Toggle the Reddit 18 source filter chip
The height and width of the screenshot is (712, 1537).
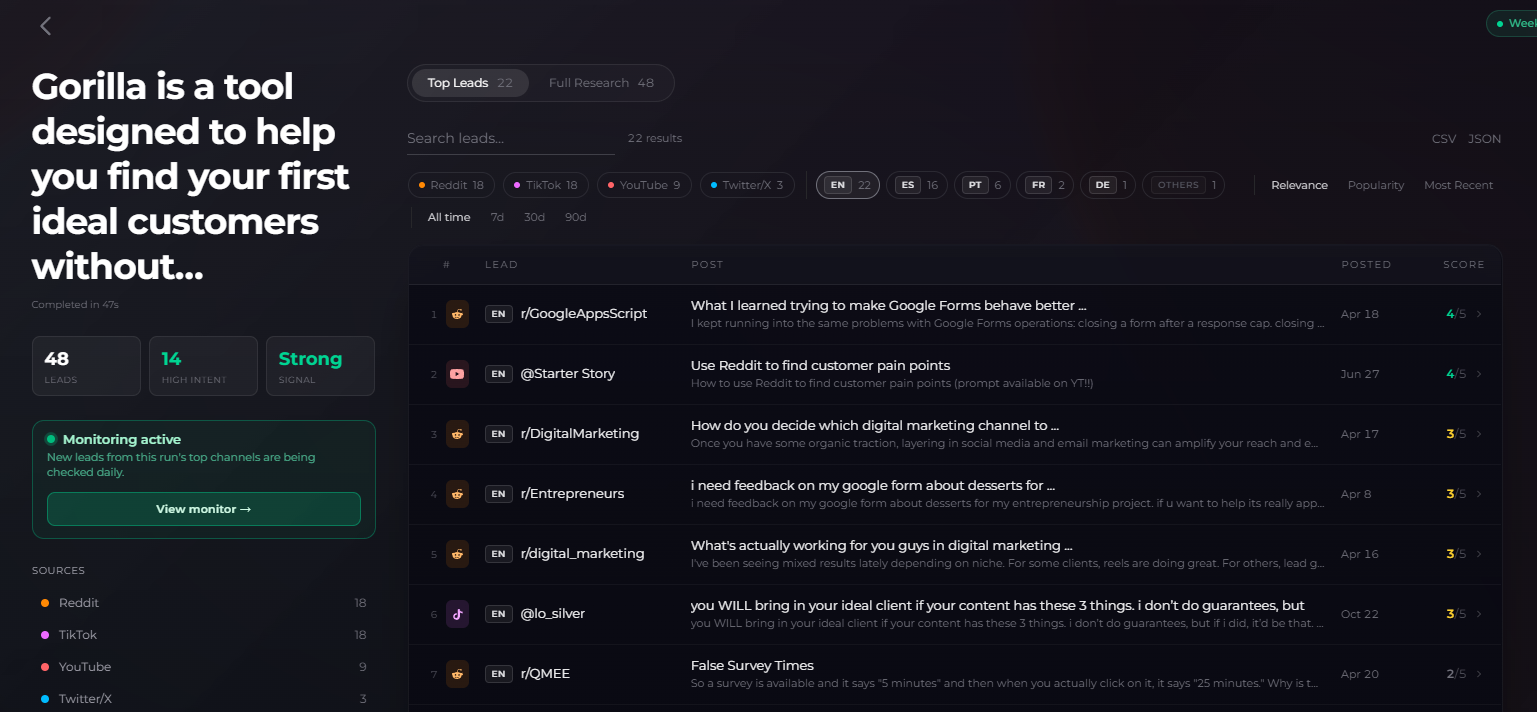(x=451, y=185)
